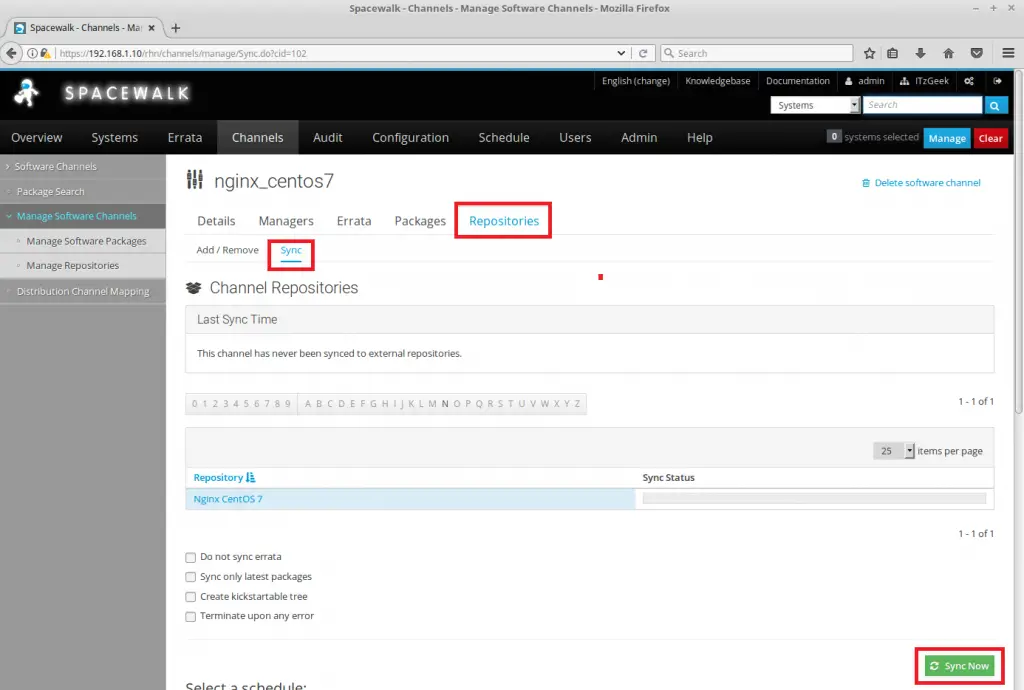1024x690 pixels.
Task: Click the Sync Now button
Action: [x=959, y=666]
